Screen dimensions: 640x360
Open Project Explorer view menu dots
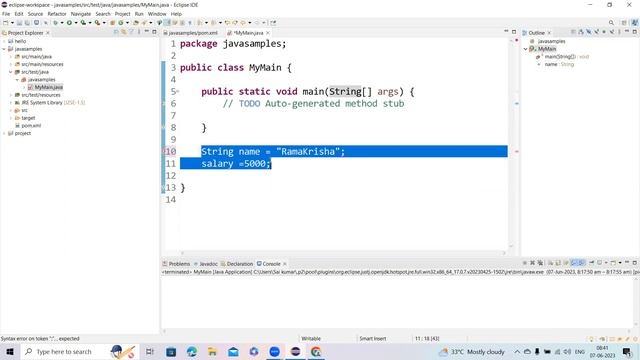click(x=138, y=32)
